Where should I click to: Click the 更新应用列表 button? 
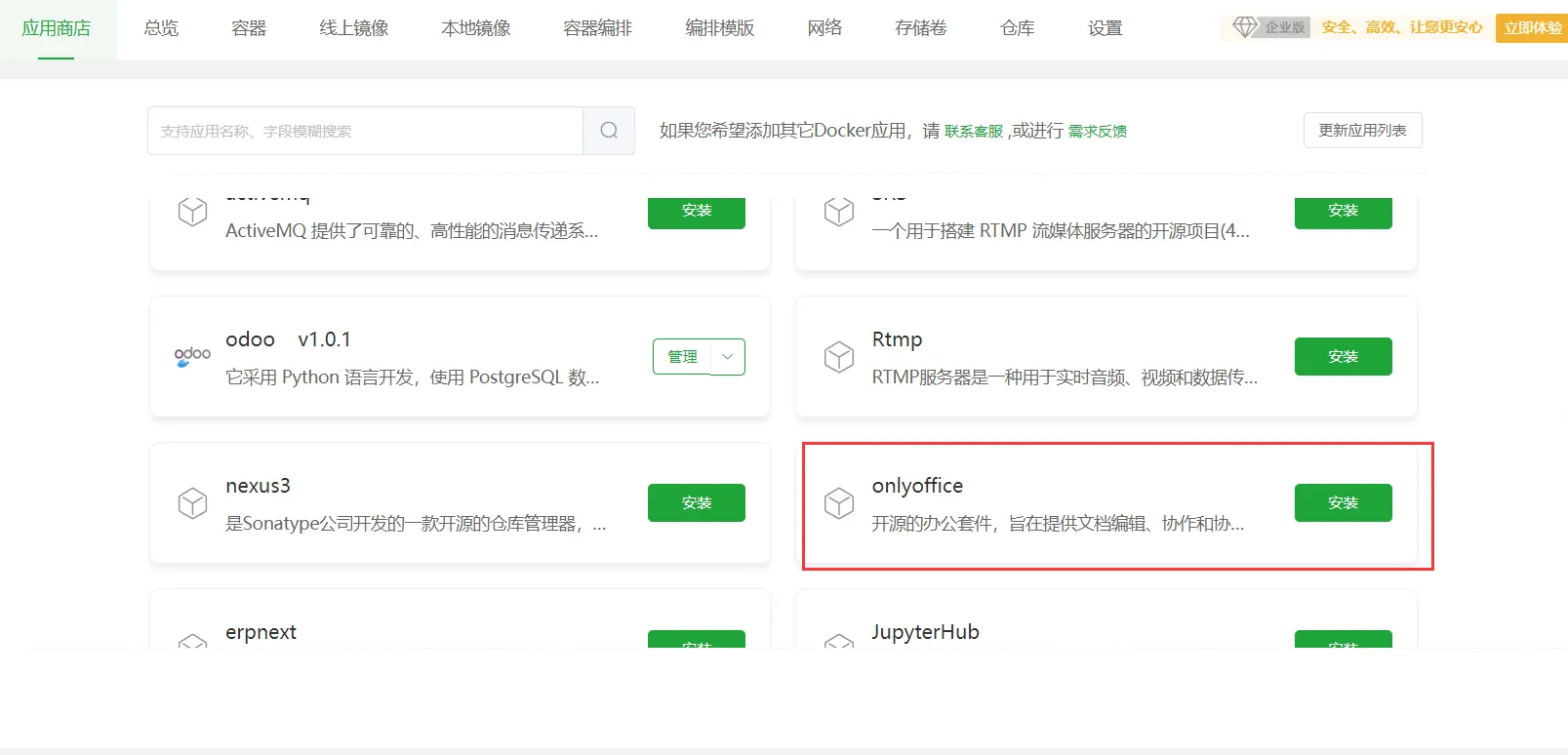(x=1363, y=131)
